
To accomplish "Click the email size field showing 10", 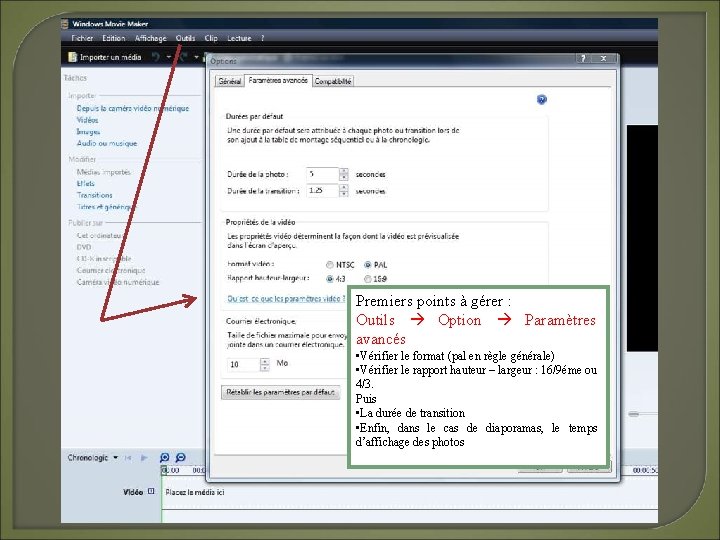I will coord(243,365).
